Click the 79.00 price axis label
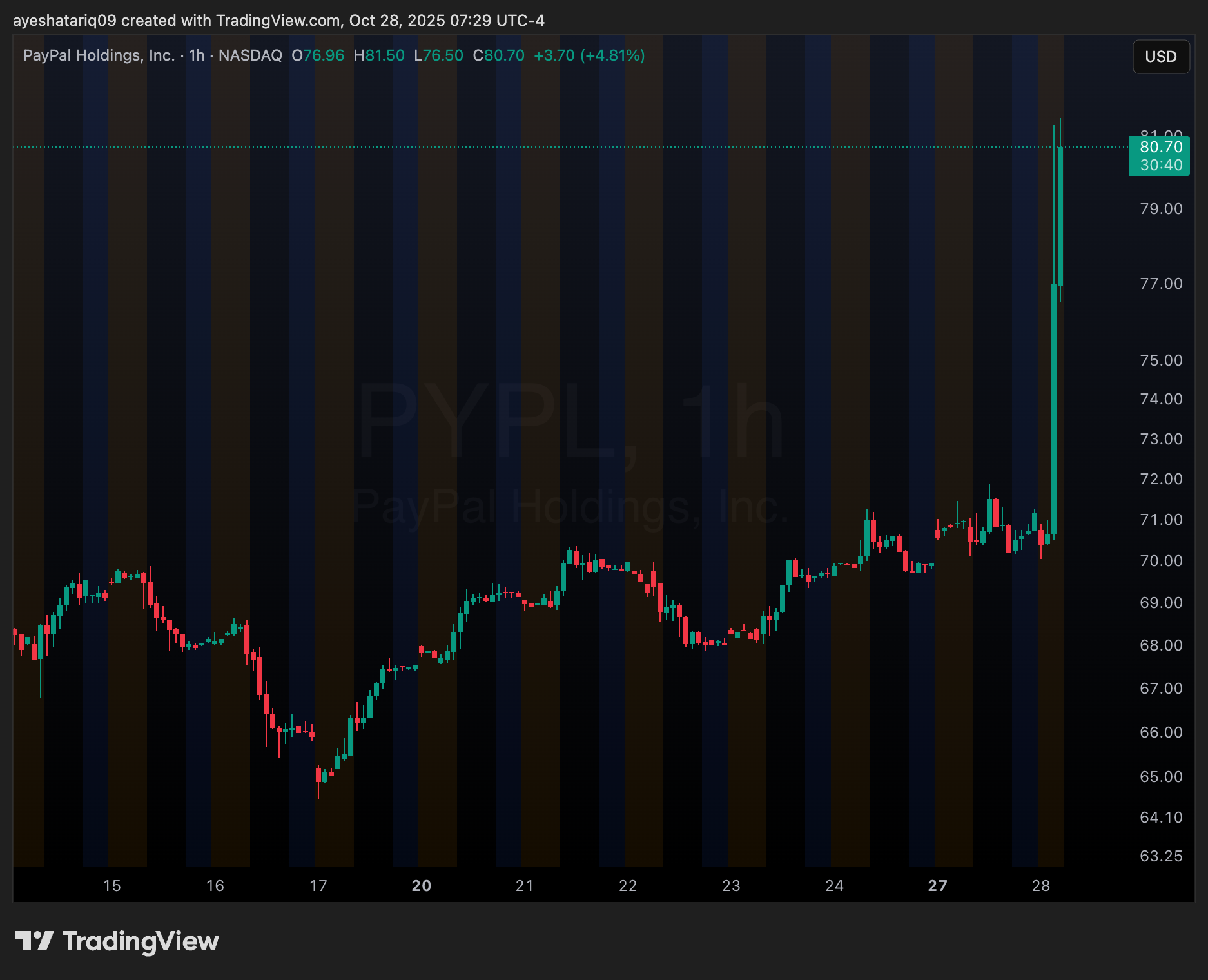Screen dimensions: 1208x980 1161,209
